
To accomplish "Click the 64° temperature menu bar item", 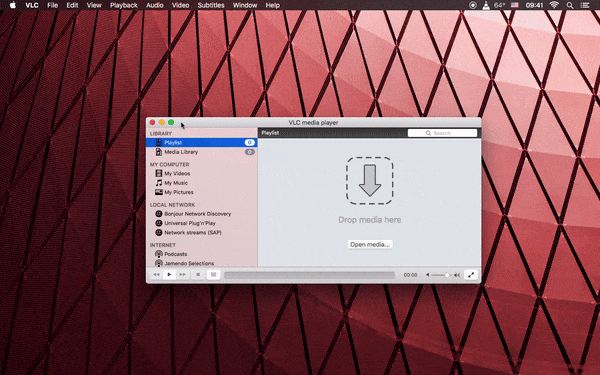I will point(499,5).
